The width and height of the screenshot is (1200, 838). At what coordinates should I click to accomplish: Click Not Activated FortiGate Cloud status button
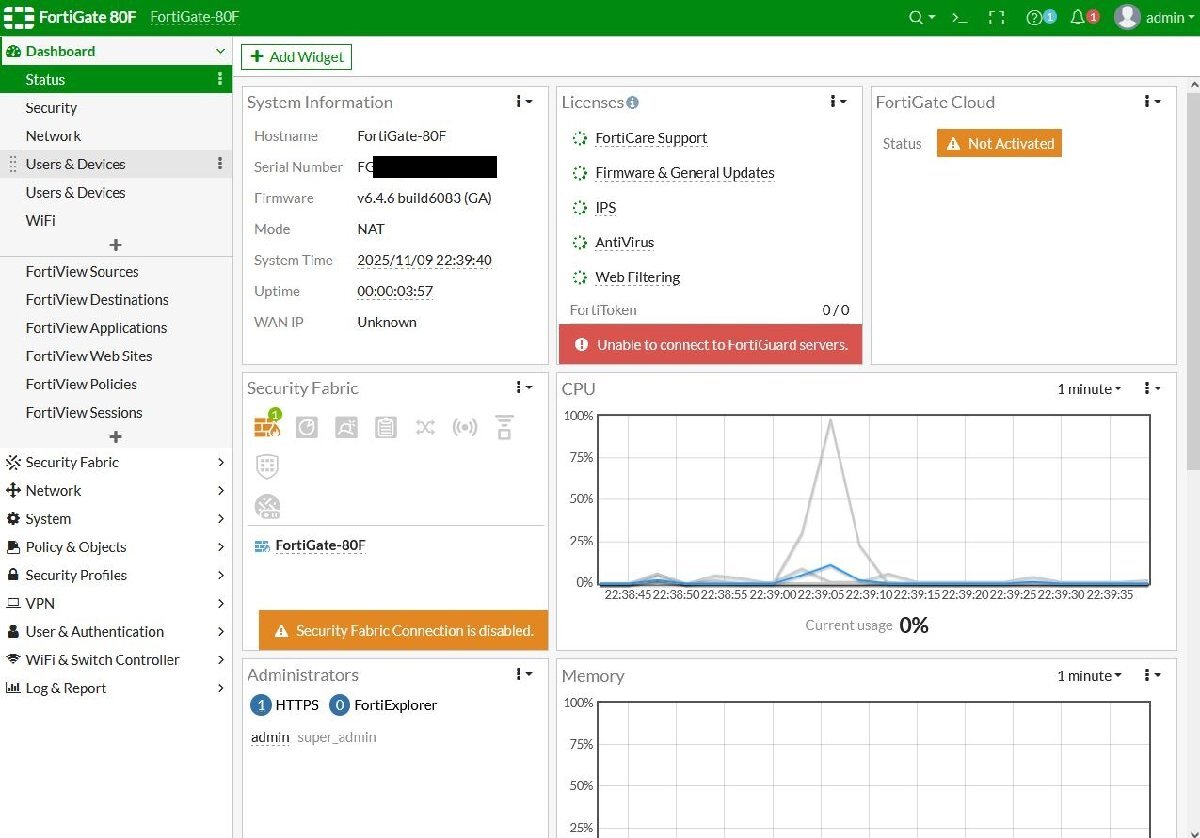(999, 144)
